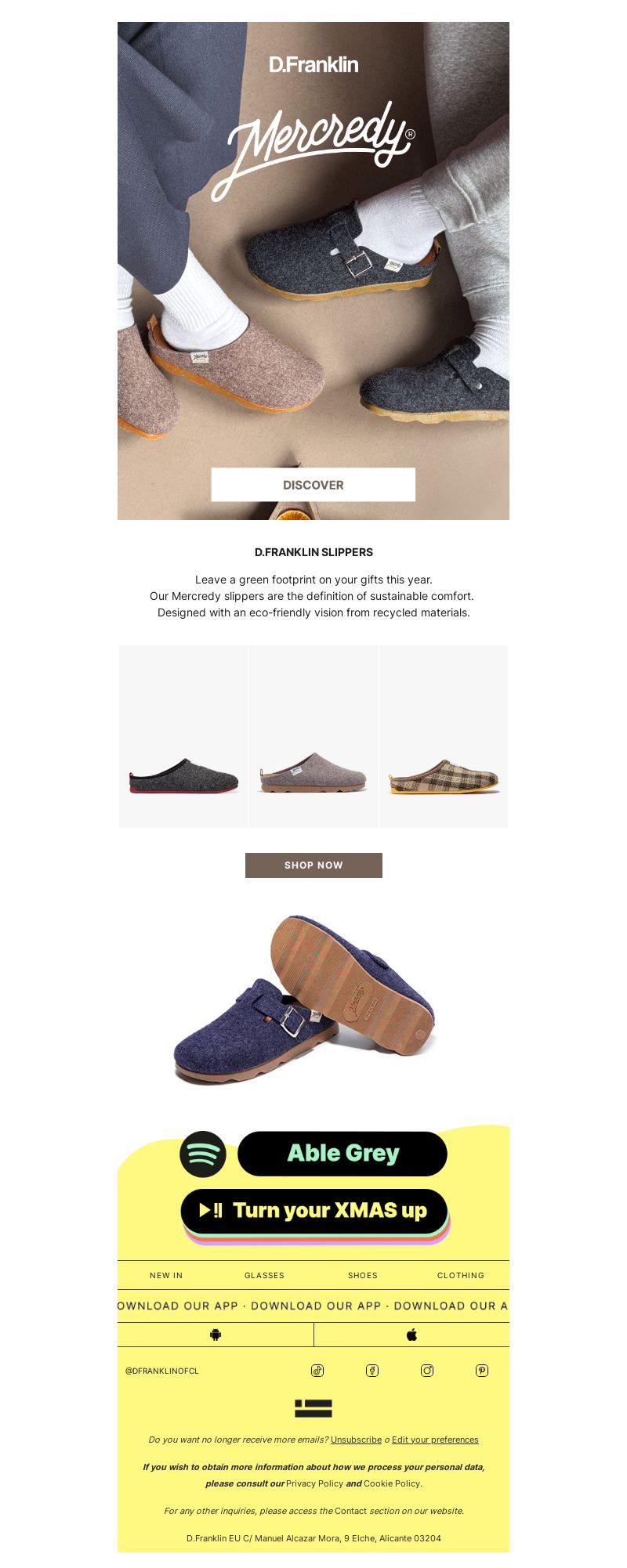Open the NEW IN menu item
Image resolution: width=627 pixels, height=1568 pixels.
[x=166, y=1275]
